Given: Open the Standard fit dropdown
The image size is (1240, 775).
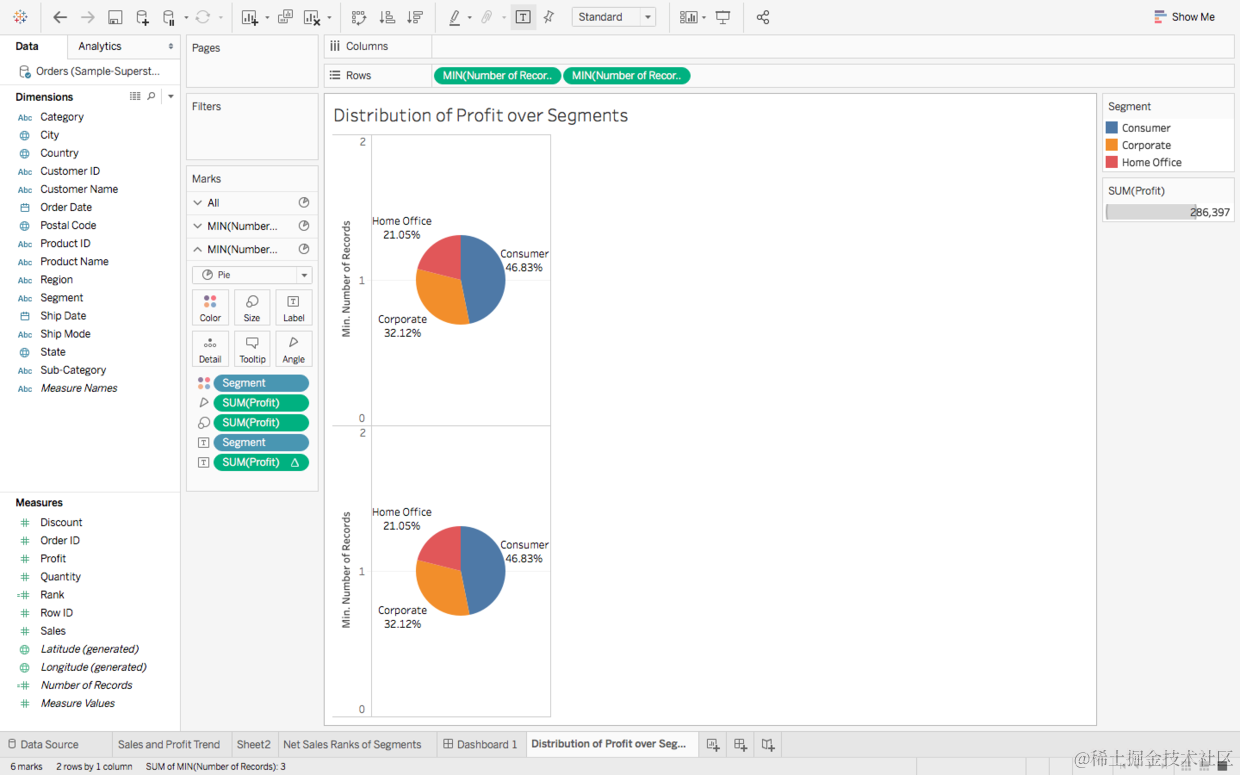Looking at the screenshot, I should tap(614, 17).
